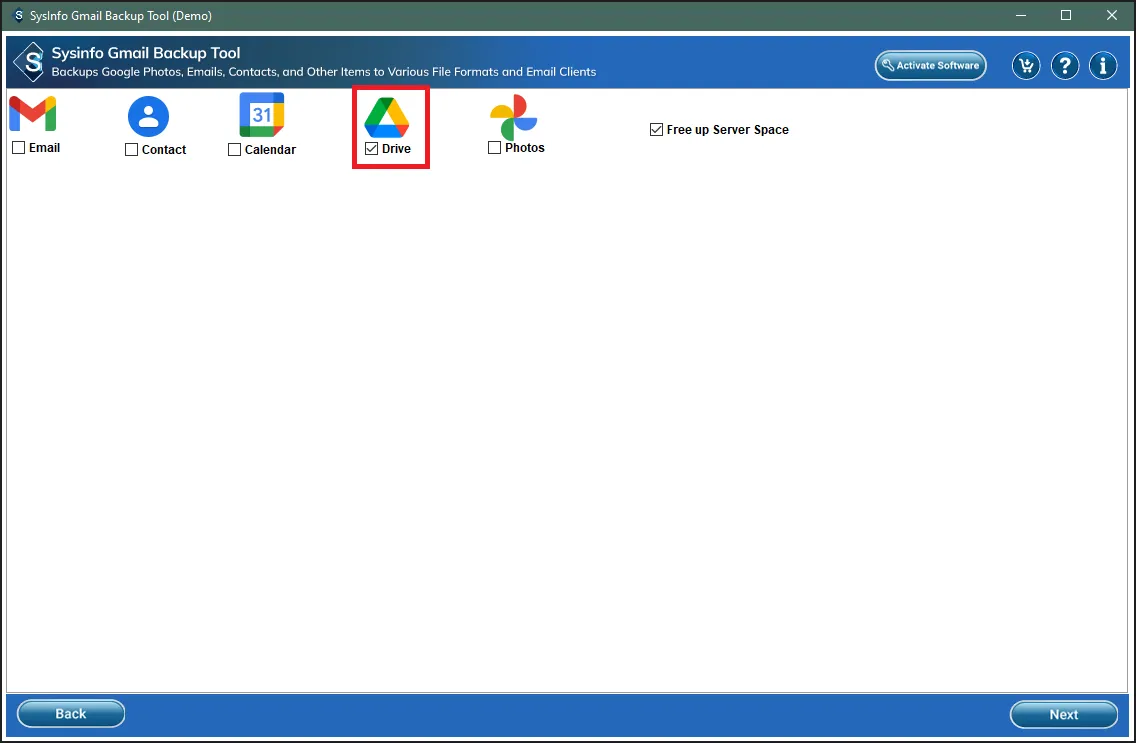Tick the Contact checkbox

coord(131,150)
